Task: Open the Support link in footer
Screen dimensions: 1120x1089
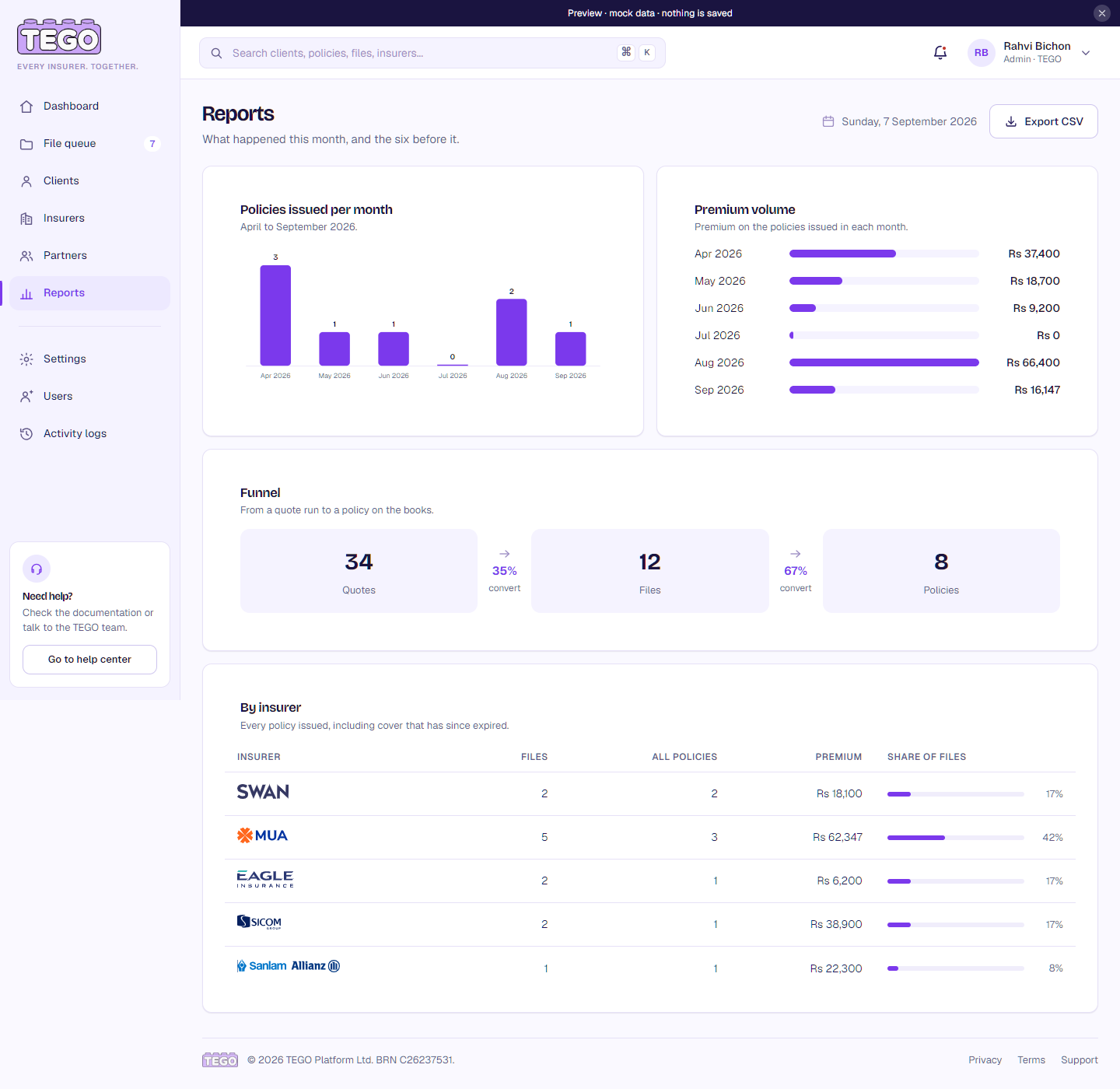Action: (x=1080, y=1060)
